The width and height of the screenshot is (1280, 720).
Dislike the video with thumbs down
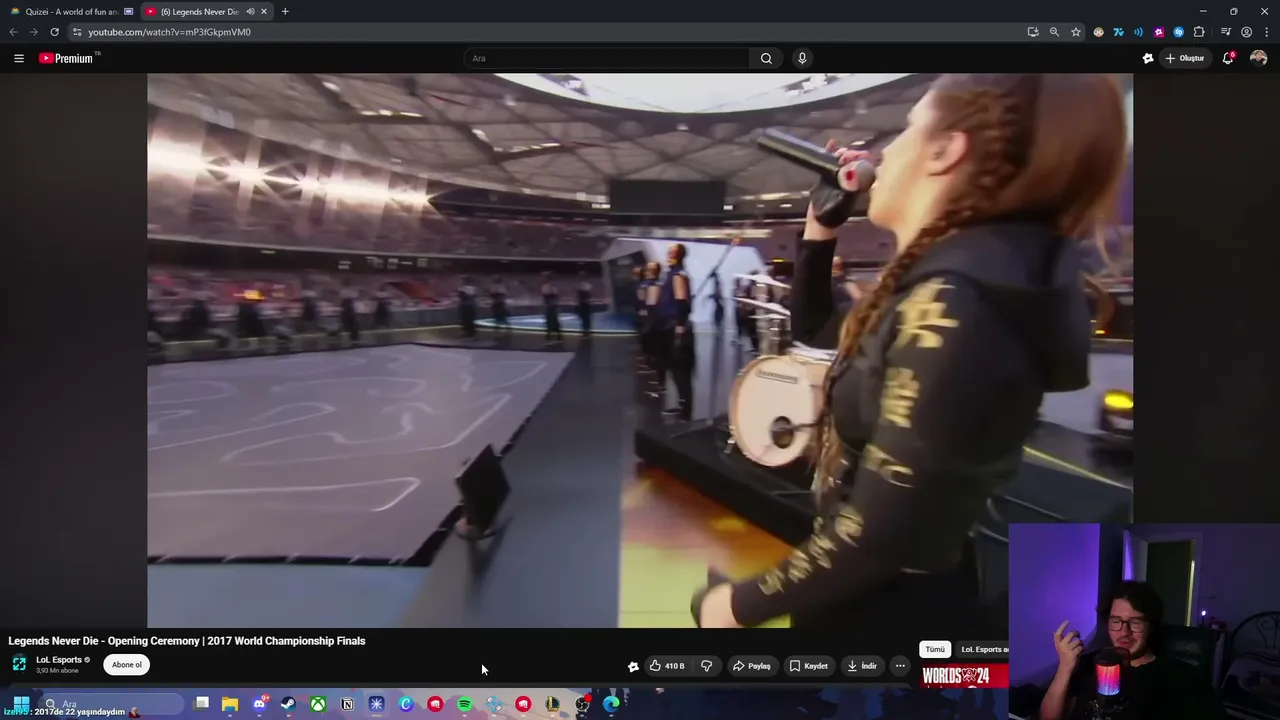(706, 665)
